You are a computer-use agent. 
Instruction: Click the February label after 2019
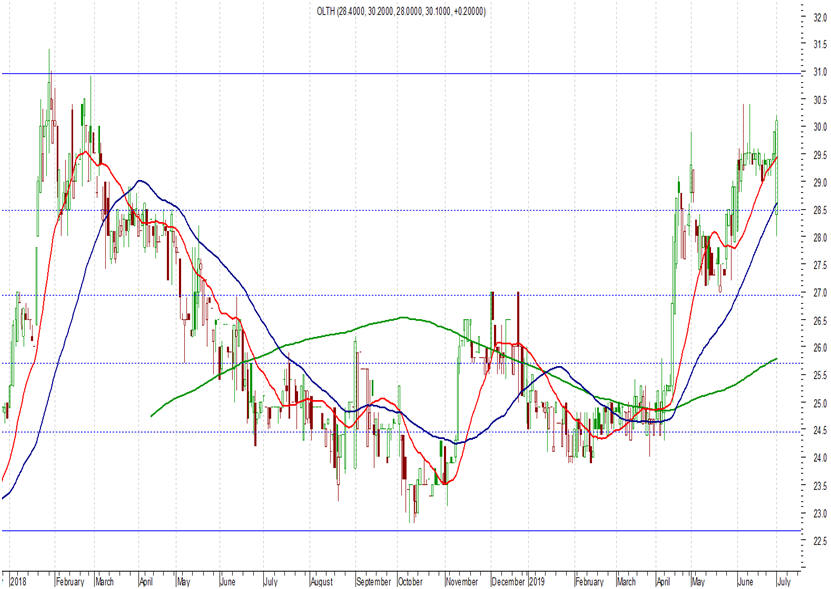click(x=589, y=582)
